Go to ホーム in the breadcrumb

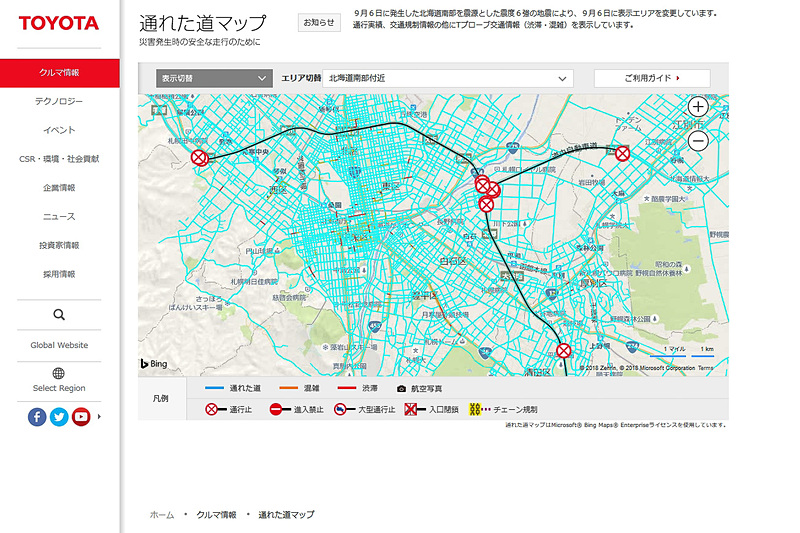coord(162,515)
